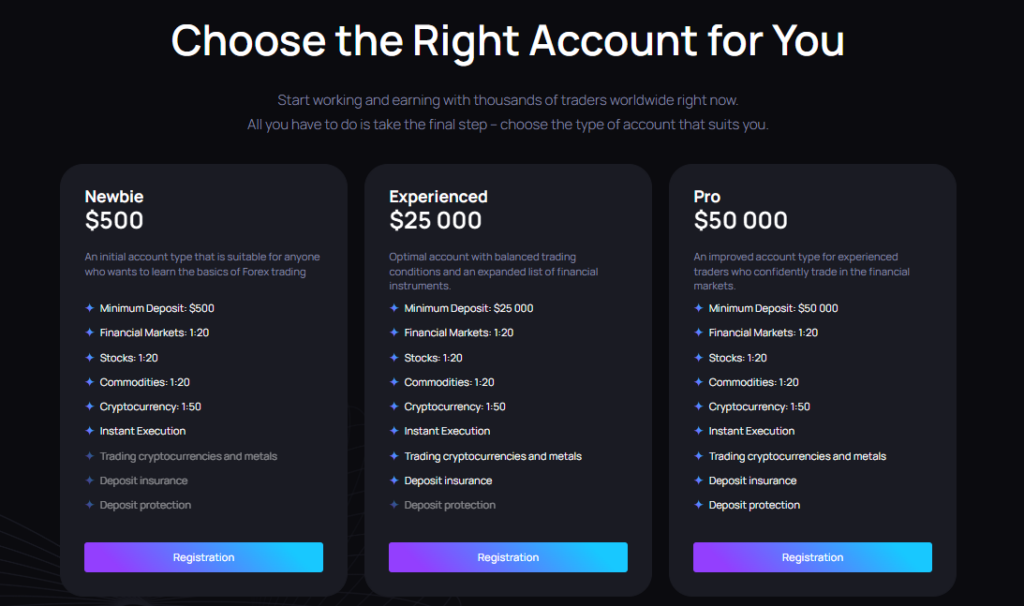Click star icon by Pro Stocks: 1:20
The image size is (1024, 606).
[699, 357]
